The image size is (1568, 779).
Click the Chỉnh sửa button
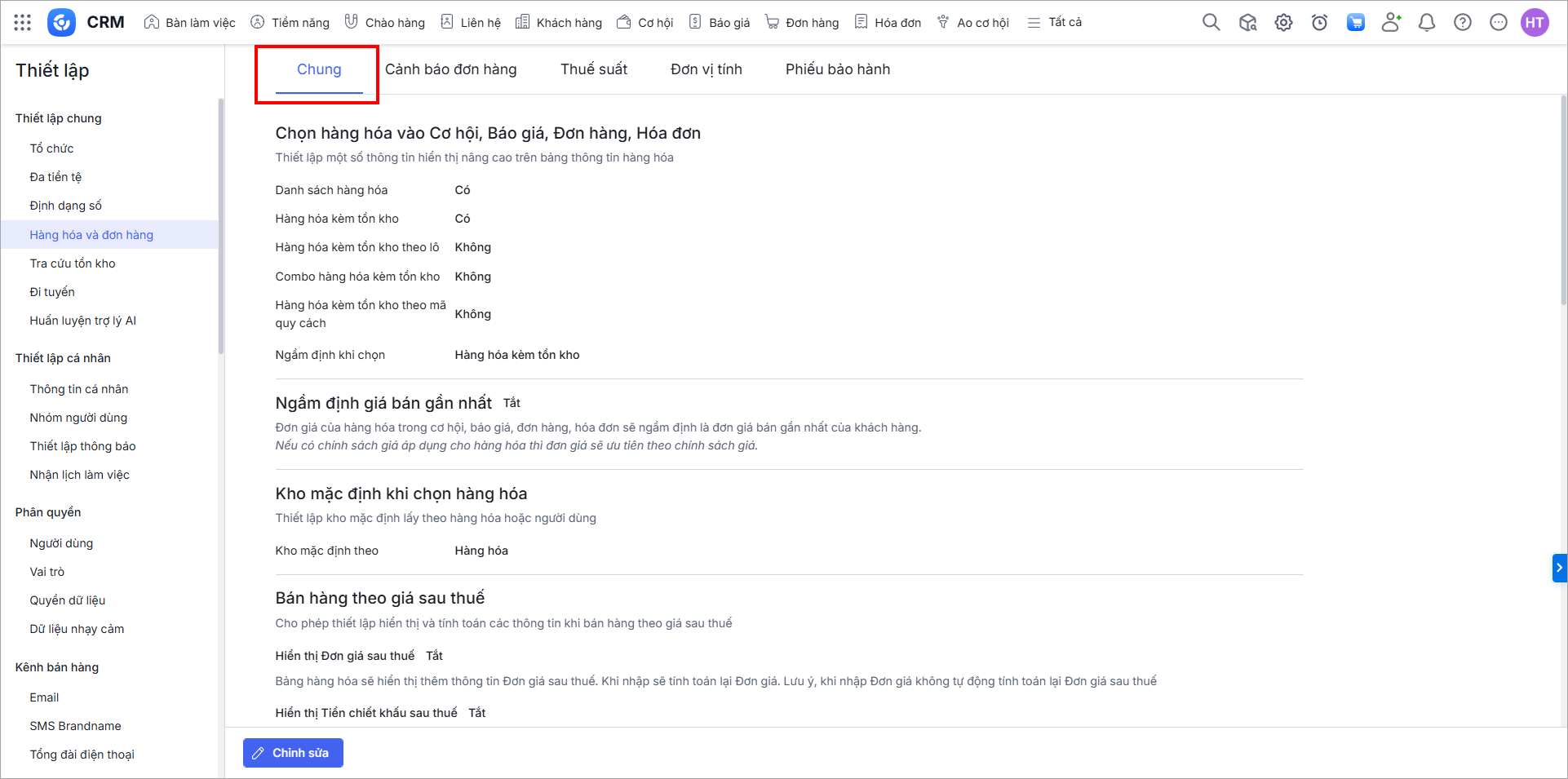[293, 753]
